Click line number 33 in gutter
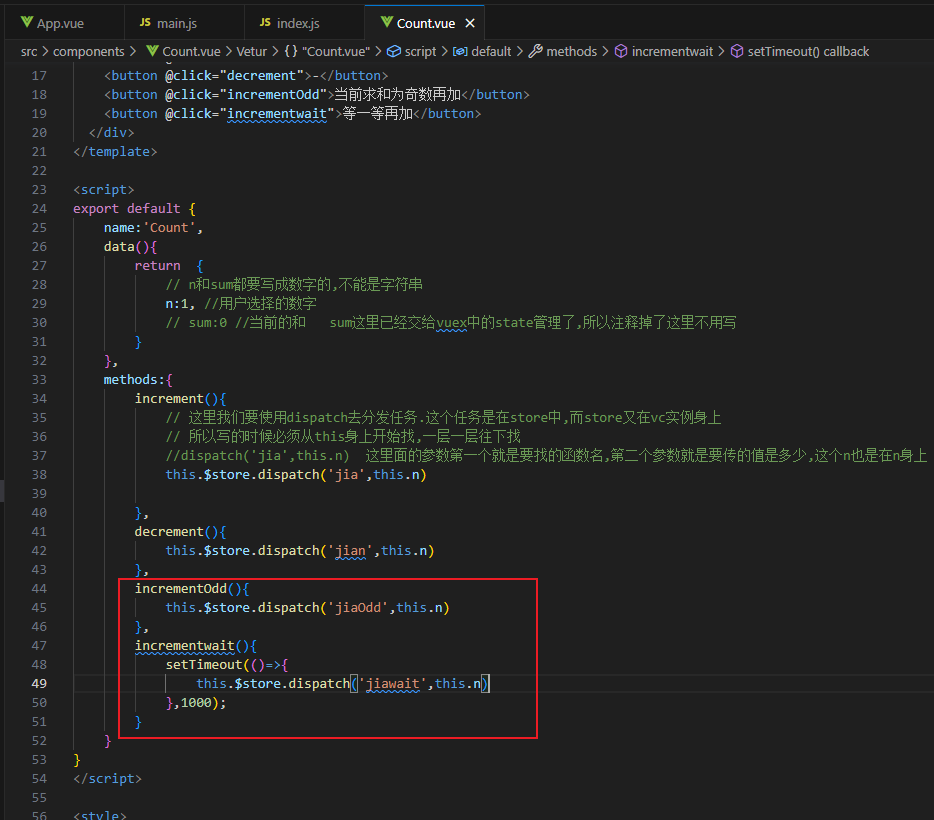The height and width of the screenshot is (820, 934). [39, 380]
